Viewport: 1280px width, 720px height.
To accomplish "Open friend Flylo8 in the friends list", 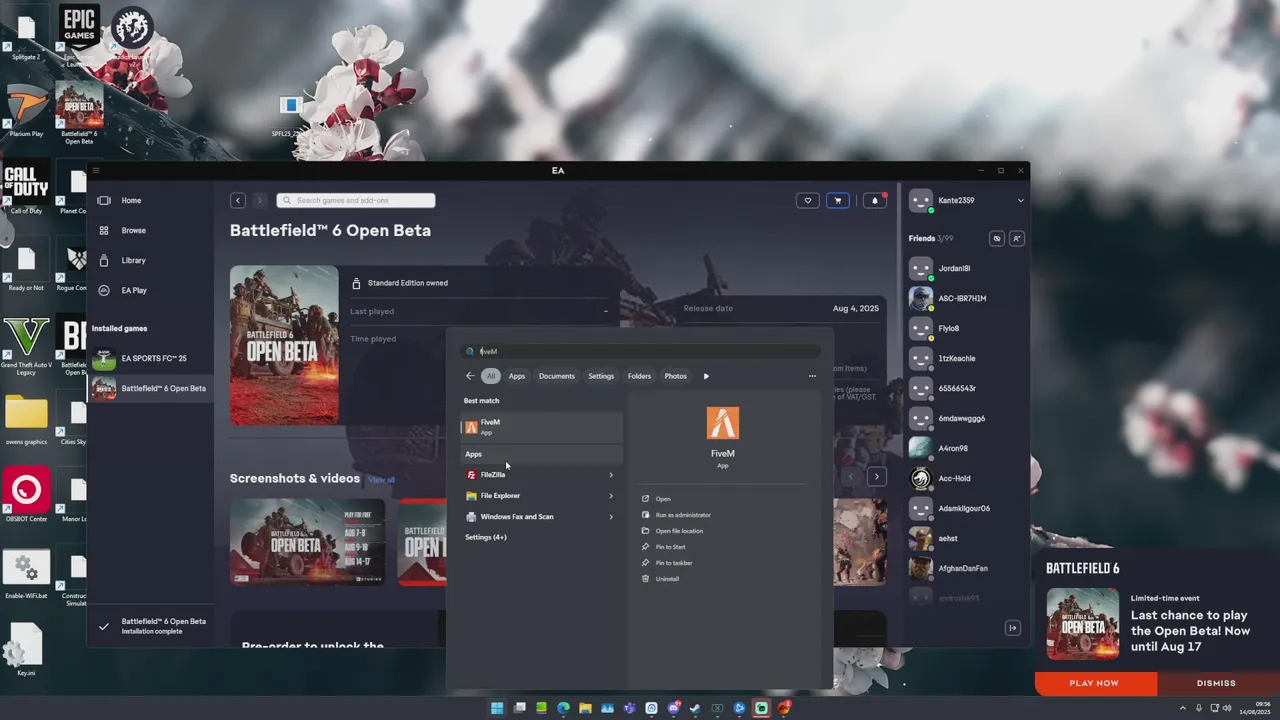I will tap(965, 328).
